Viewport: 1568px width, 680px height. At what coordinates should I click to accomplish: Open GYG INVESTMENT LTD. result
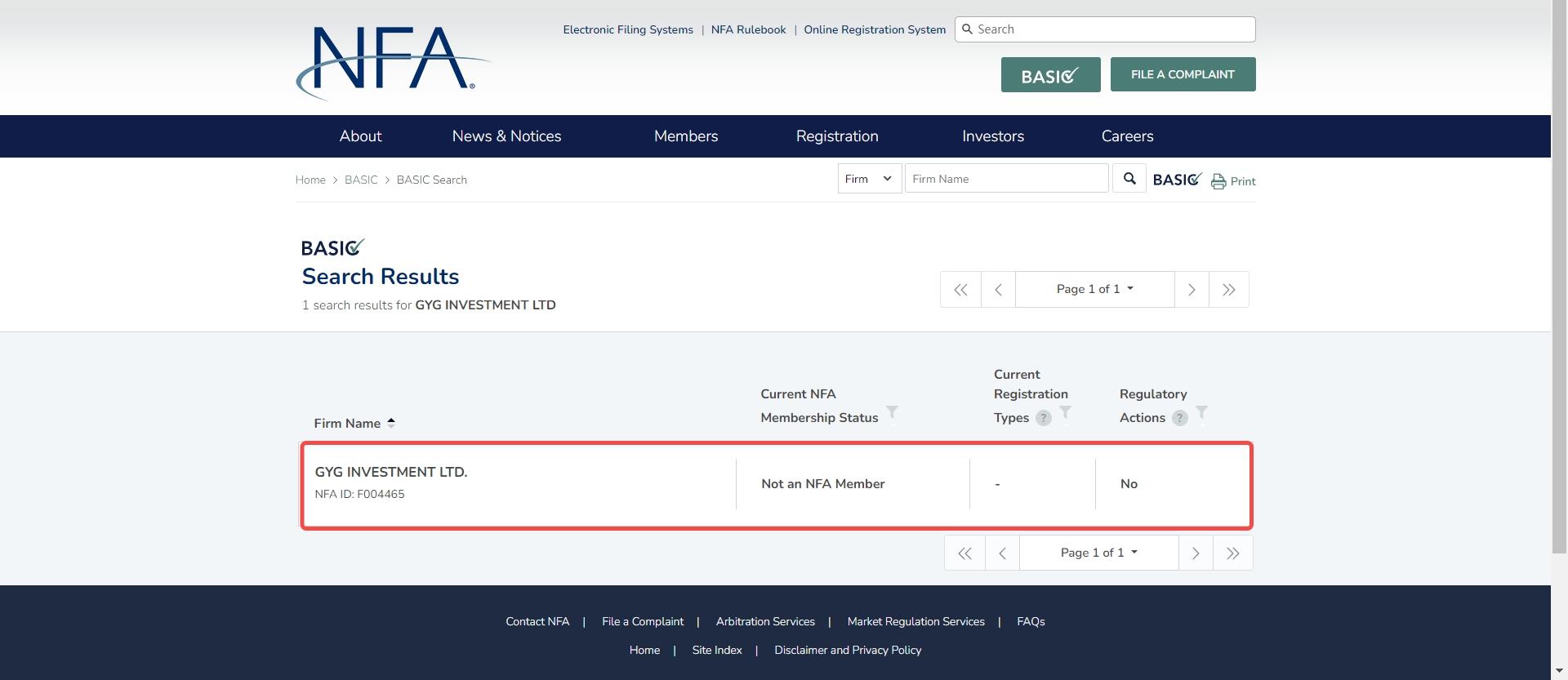tap(391, 472)
